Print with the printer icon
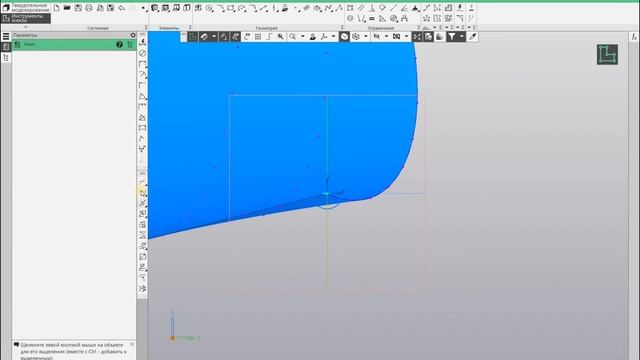This screenshot has height=360, width=640. [89, 8]
